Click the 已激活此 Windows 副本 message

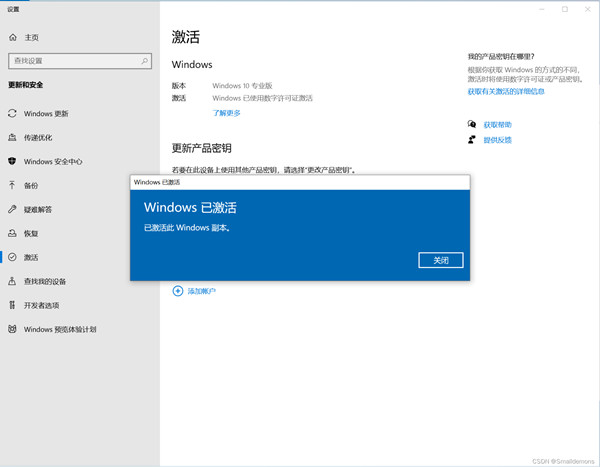[187, 228]
